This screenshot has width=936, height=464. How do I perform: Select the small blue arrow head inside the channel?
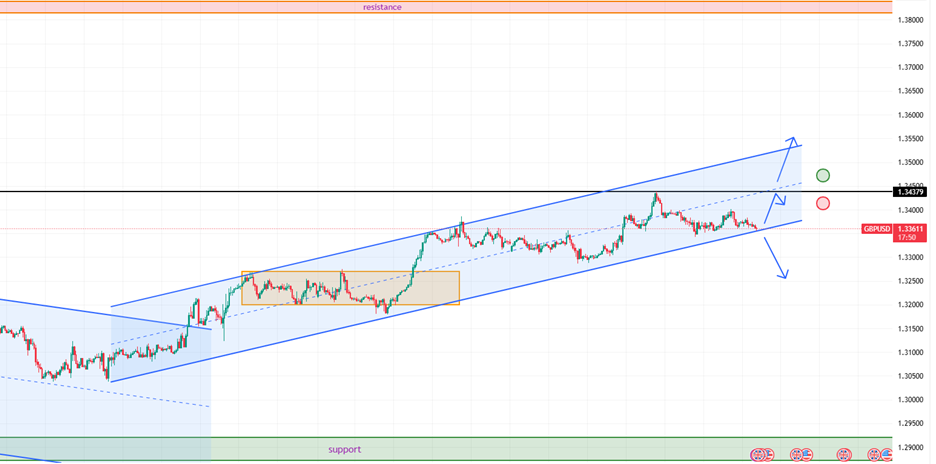(782, 201)
